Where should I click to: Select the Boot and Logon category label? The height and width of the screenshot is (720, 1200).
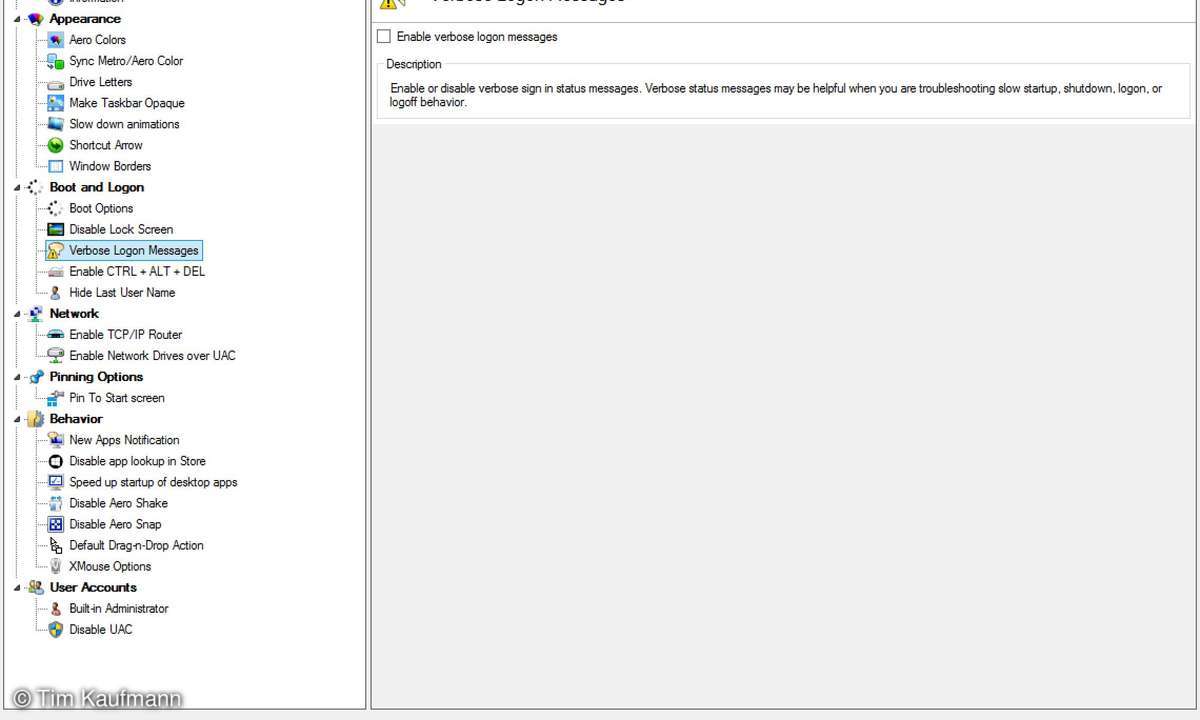tap(97, 187)
